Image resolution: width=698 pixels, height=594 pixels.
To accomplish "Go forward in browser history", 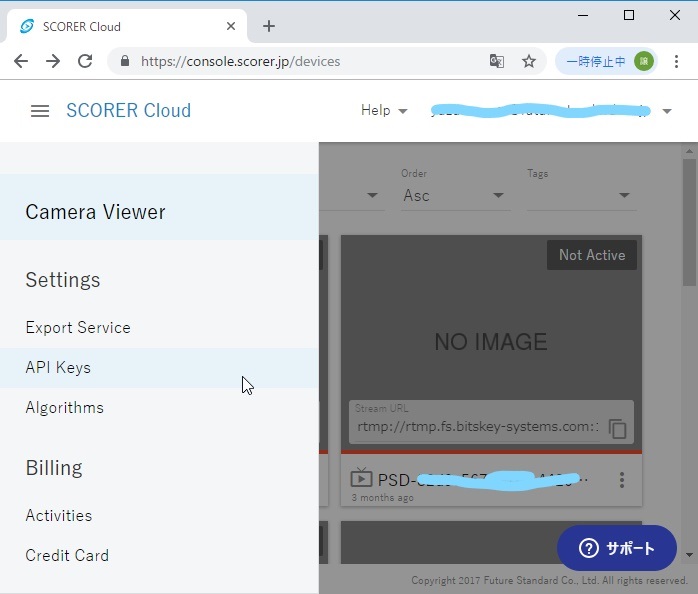I will tap(53, 61).
